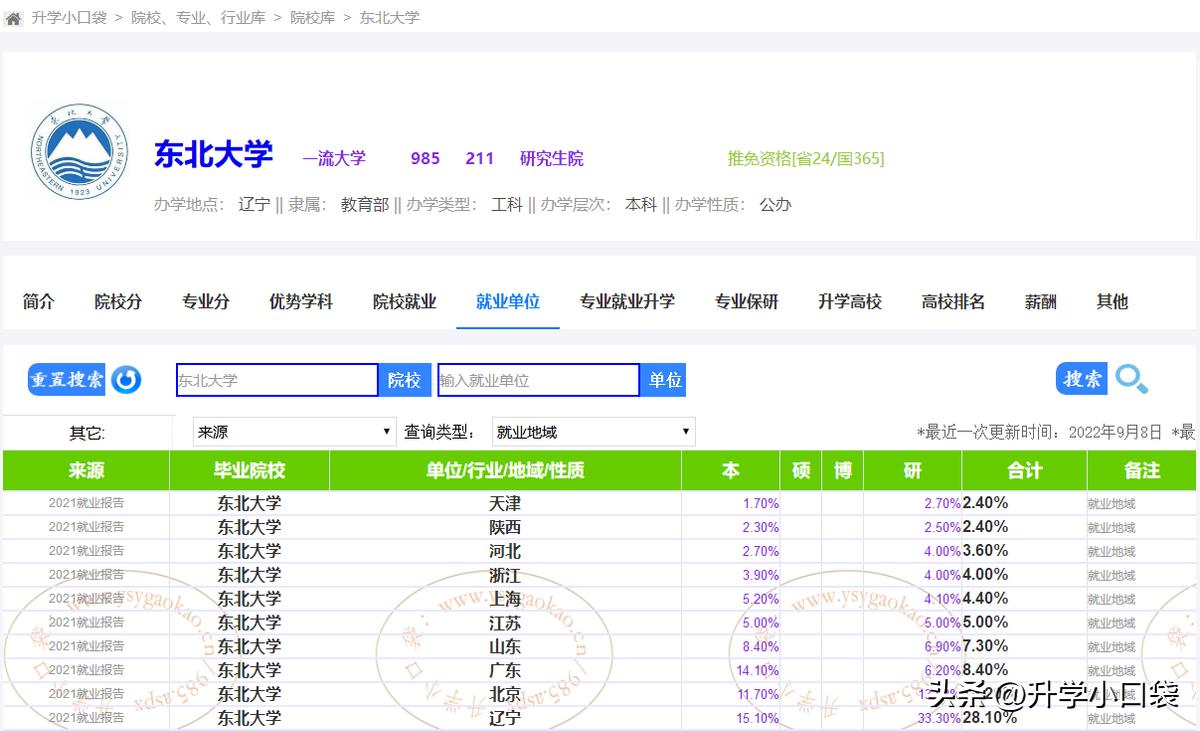Click inside the 输入就业单位 input field
The width and height of the screenshot is (1200, 731).
pos(538,380)
